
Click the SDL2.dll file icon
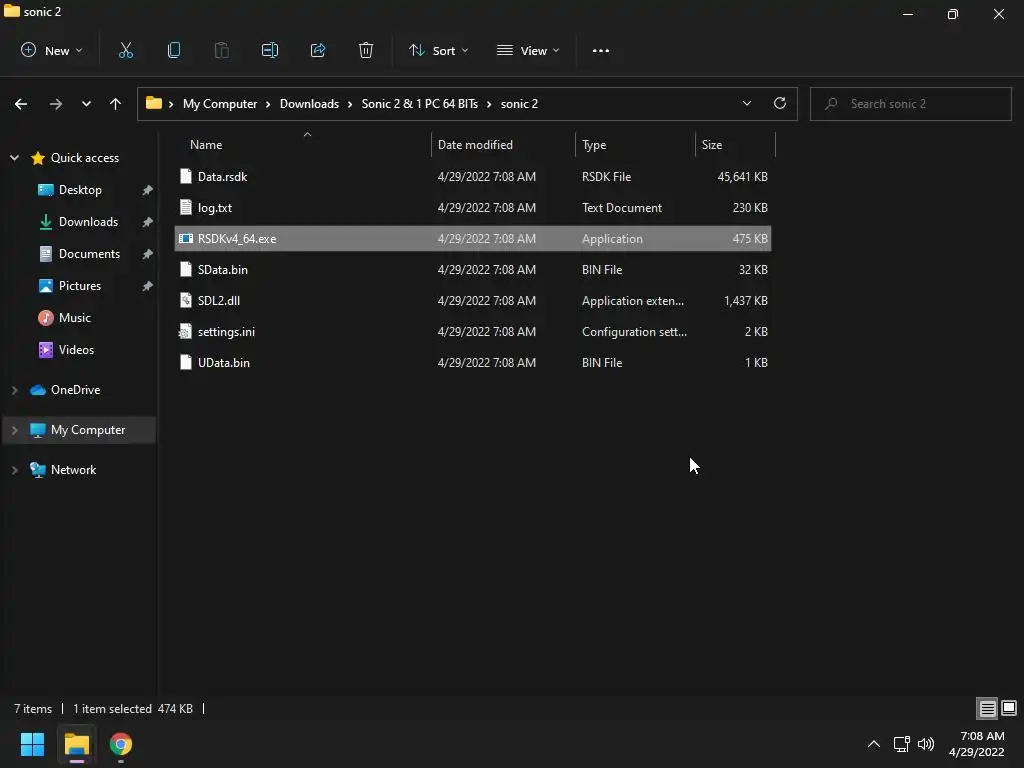185,300
